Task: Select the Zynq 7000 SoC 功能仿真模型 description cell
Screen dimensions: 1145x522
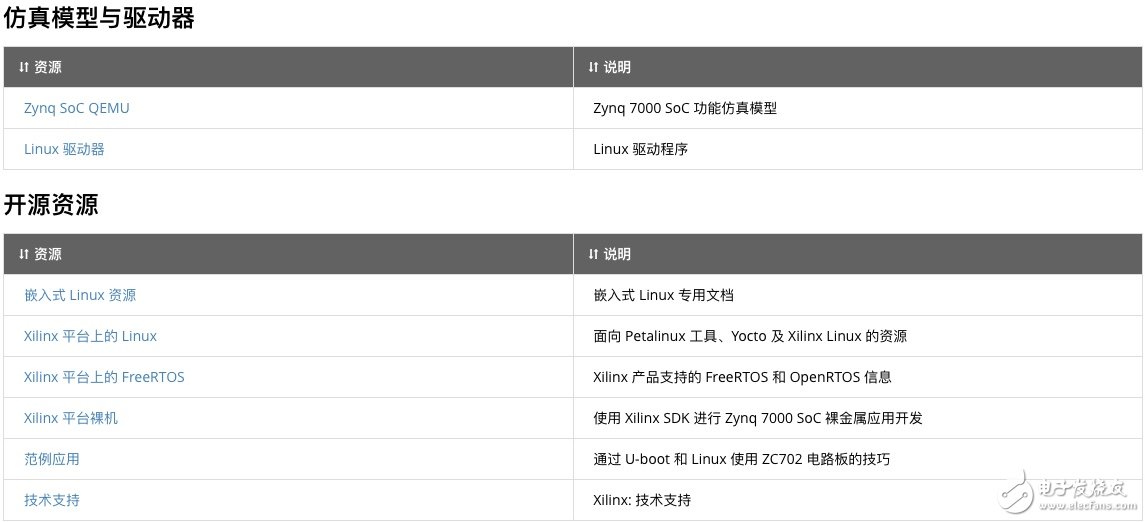Action: coord(685,108)
